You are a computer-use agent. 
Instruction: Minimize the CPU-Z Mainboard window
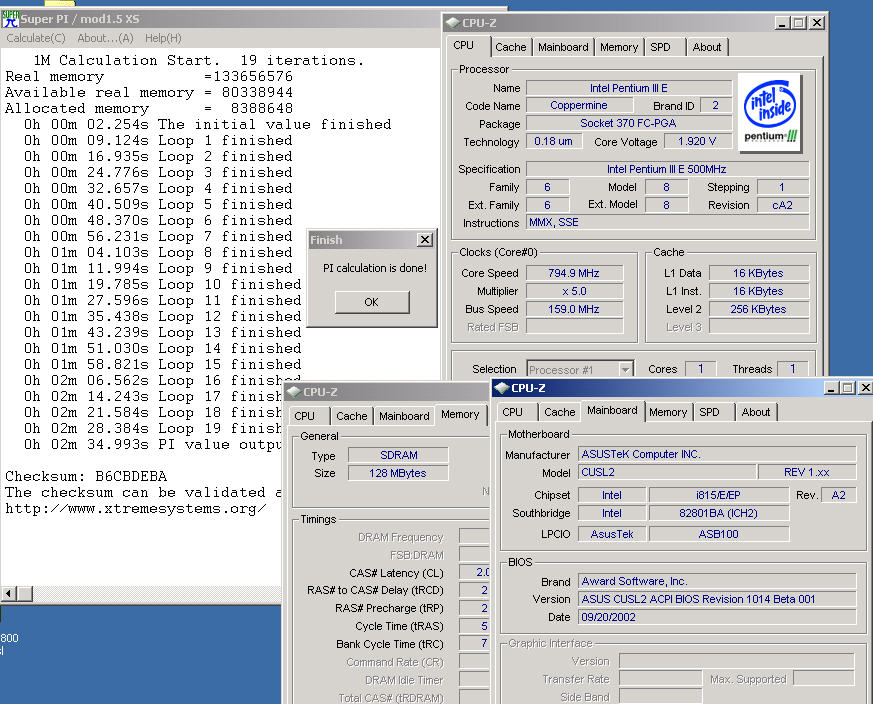[831, 388]
